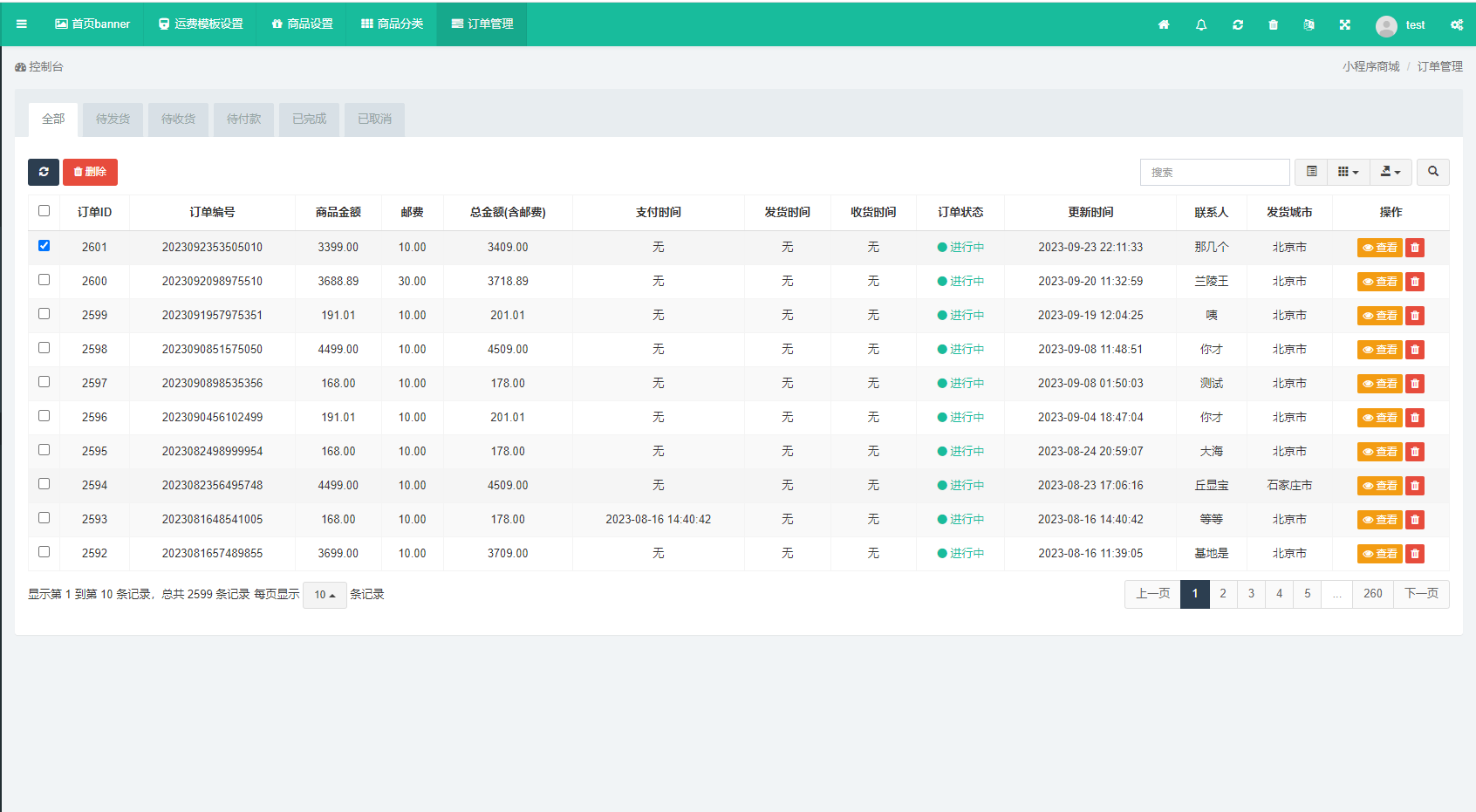The width and height of the screenshot is (1476, 812).
Task: Click the hamburger menu icon
Action: tap(22, 24)
